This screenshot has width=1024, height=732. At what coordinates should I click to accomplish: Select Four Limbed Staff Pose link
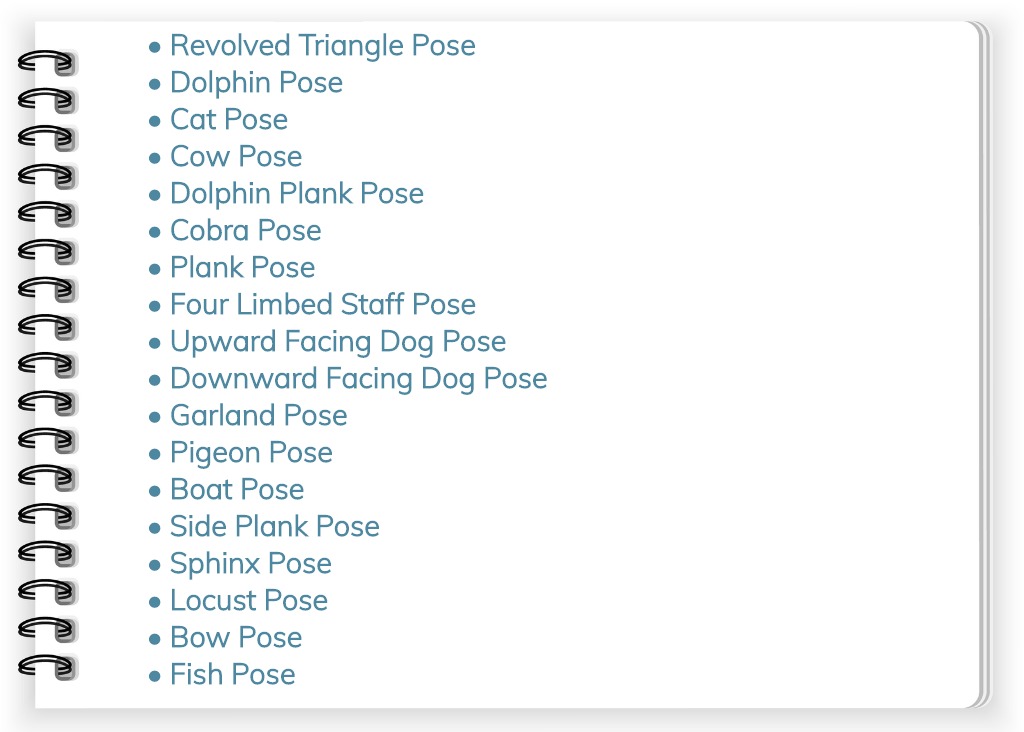[x=323, y=305]
